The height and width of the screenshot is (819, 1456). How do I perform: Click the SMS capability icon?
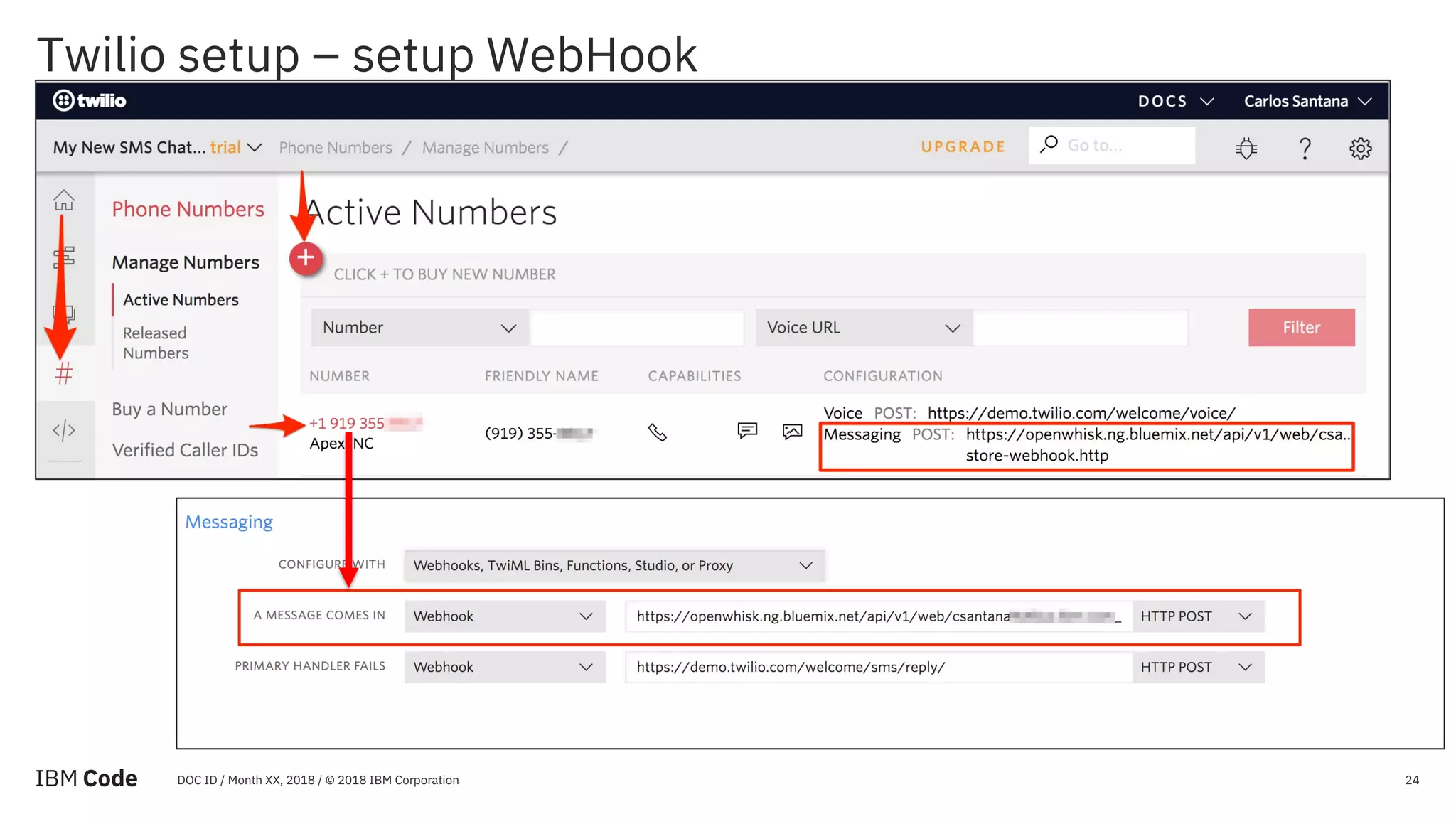pyautogui.click(x=747, y=431)
